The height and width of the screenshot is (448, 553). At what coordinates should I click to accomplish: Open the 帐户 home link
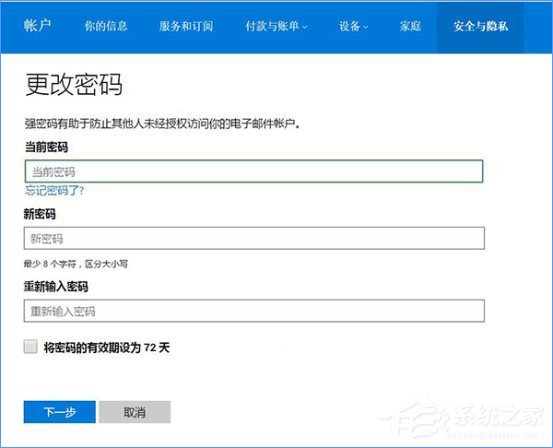(x=37, y=26)
